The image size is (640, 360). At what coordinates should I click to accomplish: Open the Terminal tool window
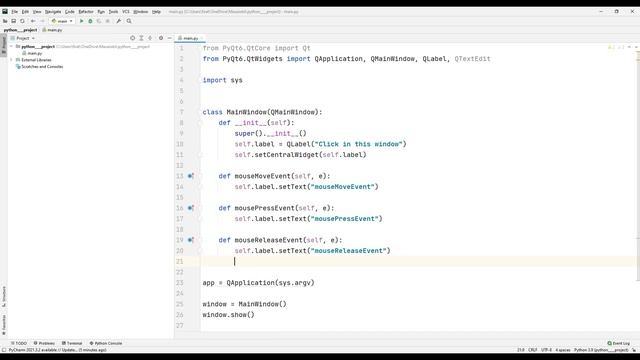coord(72,343)
